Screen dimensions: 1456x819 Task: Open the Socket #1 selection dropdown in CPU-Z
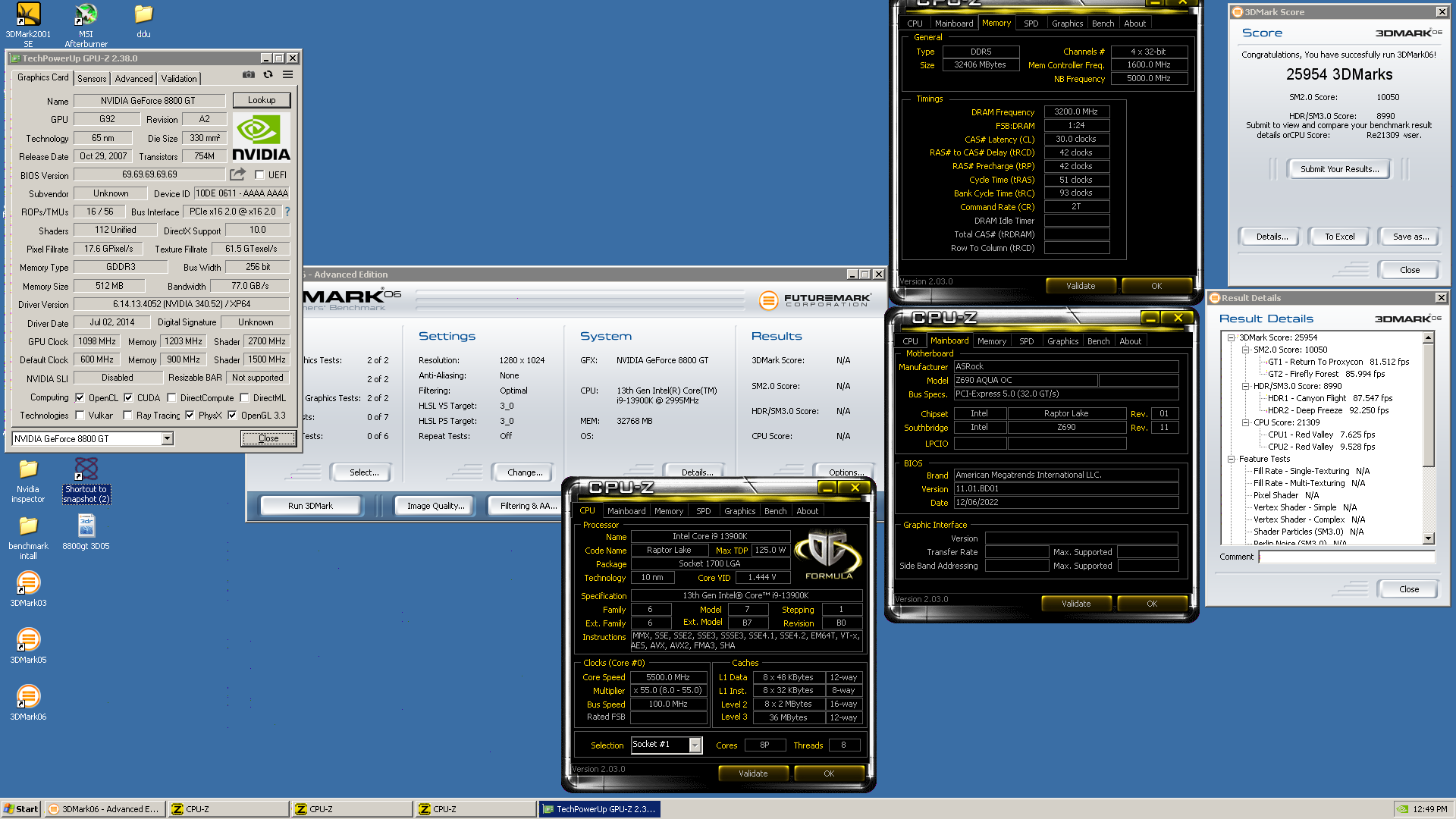695,745
